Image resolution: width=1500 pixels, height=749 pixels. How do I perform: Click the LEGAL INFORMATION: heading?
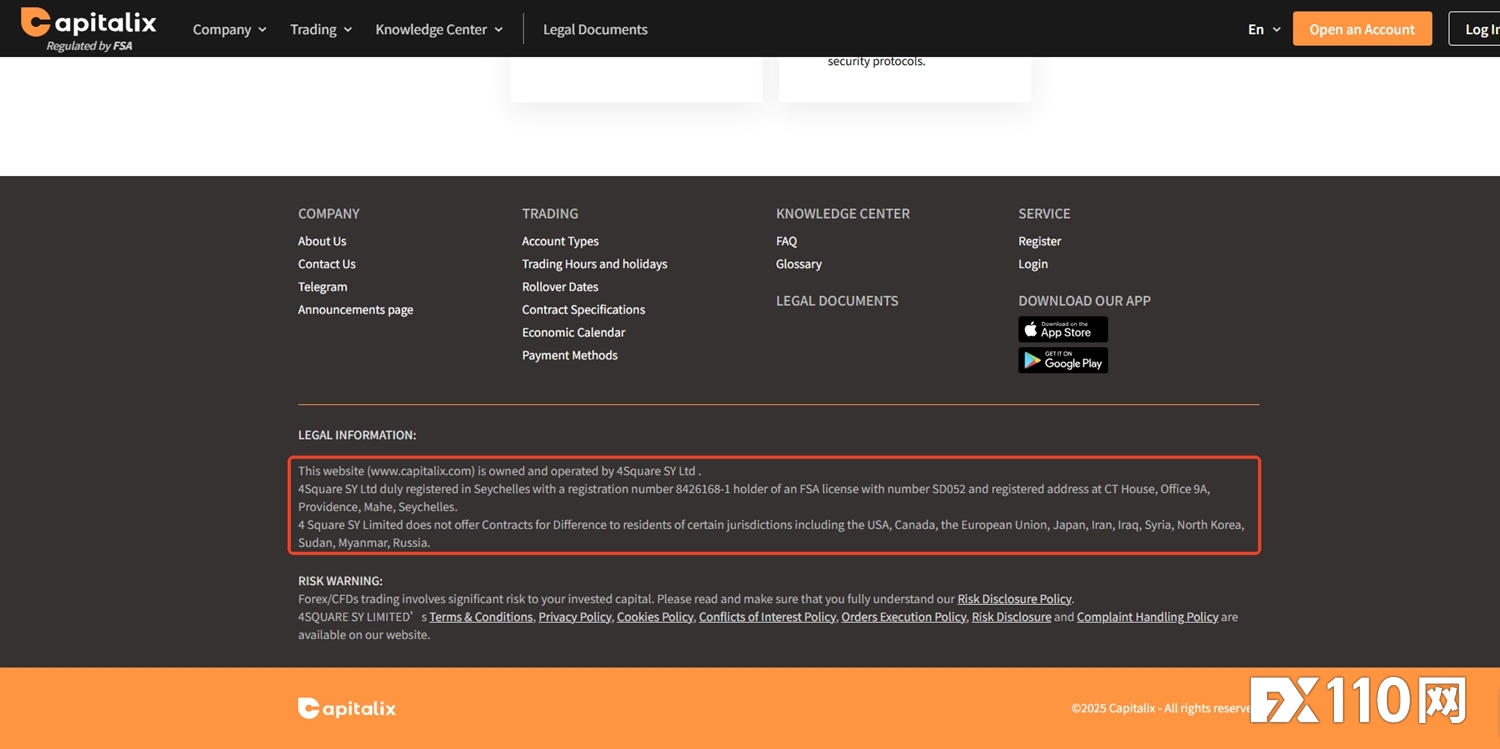[357, 435]
